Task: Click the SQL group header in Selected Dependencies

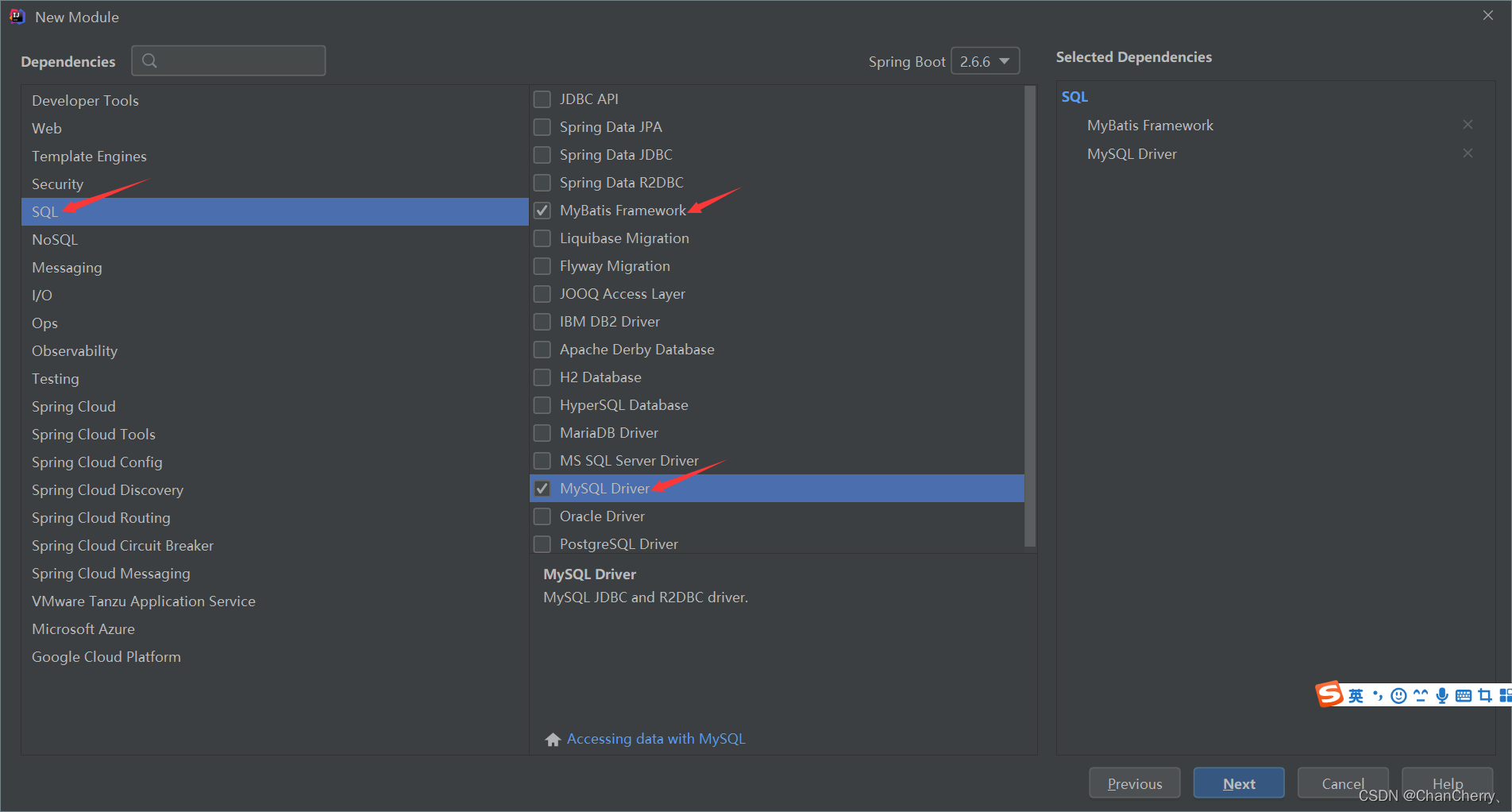Action: [x=1074, y=97]
